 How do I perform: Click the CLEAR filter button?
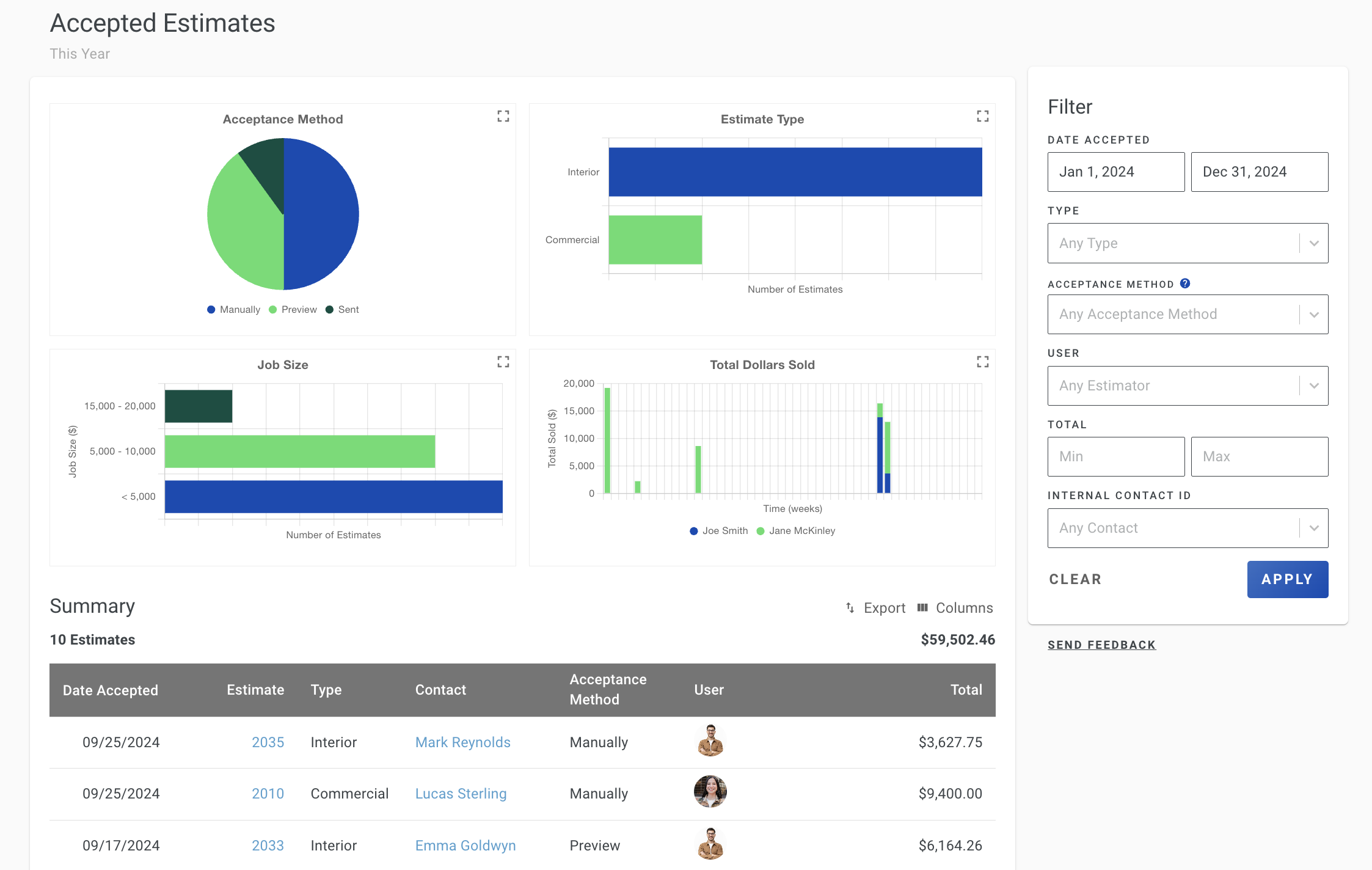tap(1075, 579)
